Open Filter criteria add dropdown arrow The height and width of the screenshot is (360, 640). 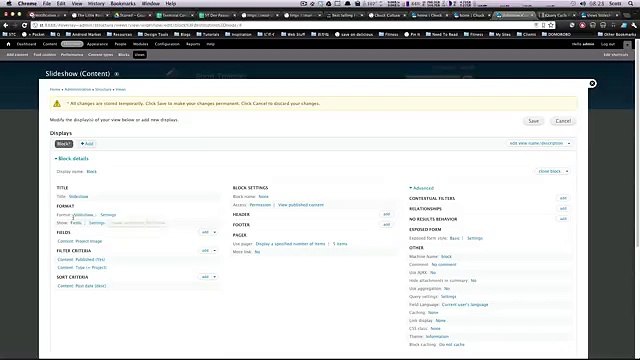point(215,251)
